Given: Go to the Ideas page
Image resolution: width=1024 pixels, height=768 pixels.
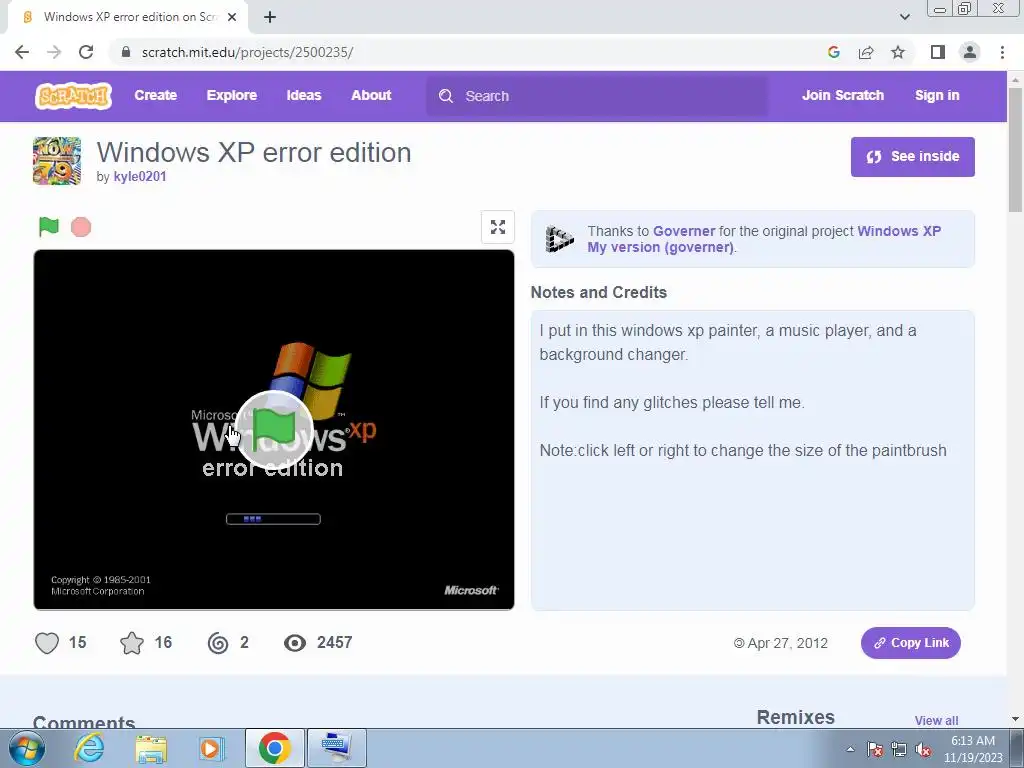Looking at the screenshot, I should point(304,95).
